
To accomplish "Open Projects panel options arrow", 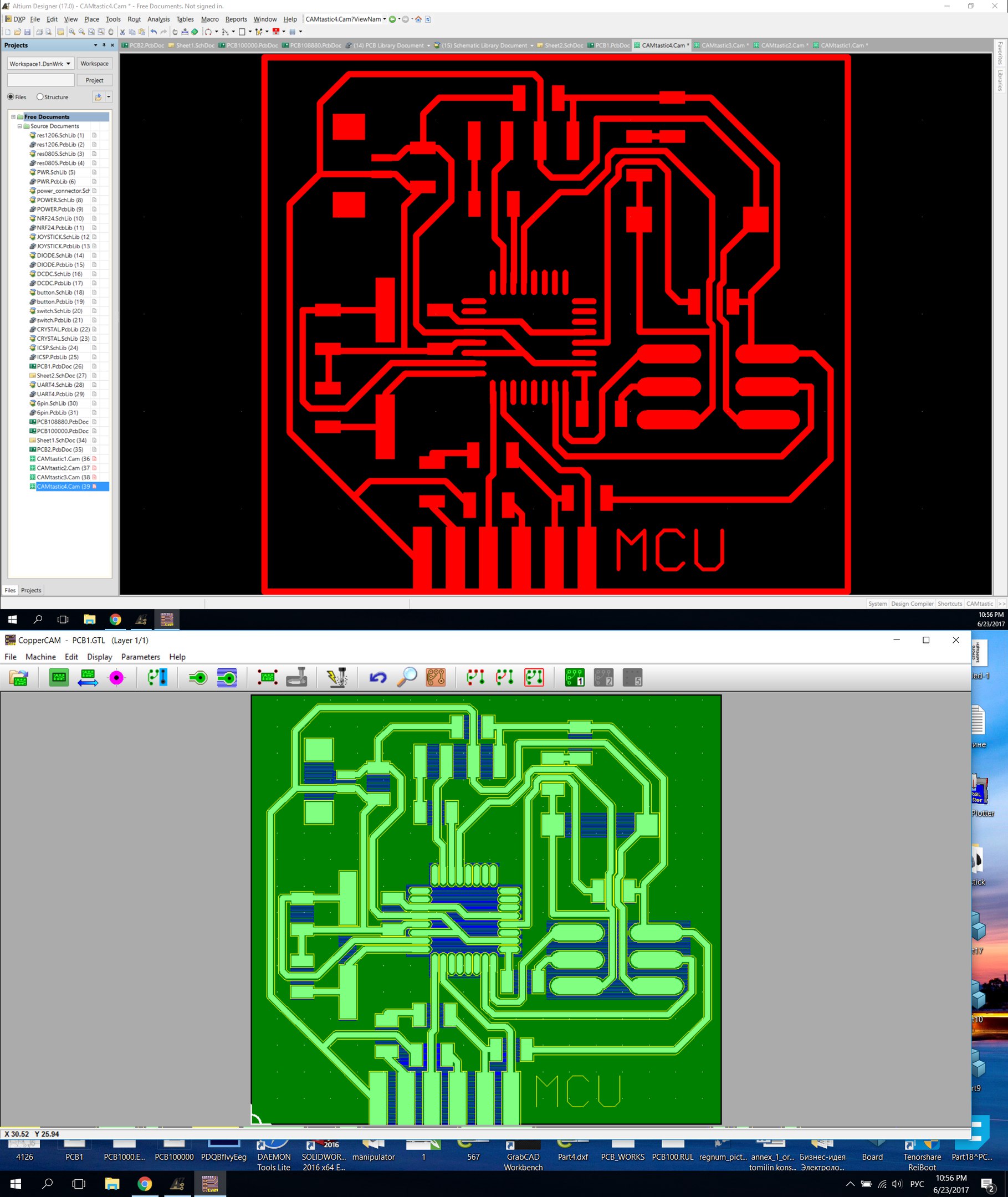I will point(95,45).
